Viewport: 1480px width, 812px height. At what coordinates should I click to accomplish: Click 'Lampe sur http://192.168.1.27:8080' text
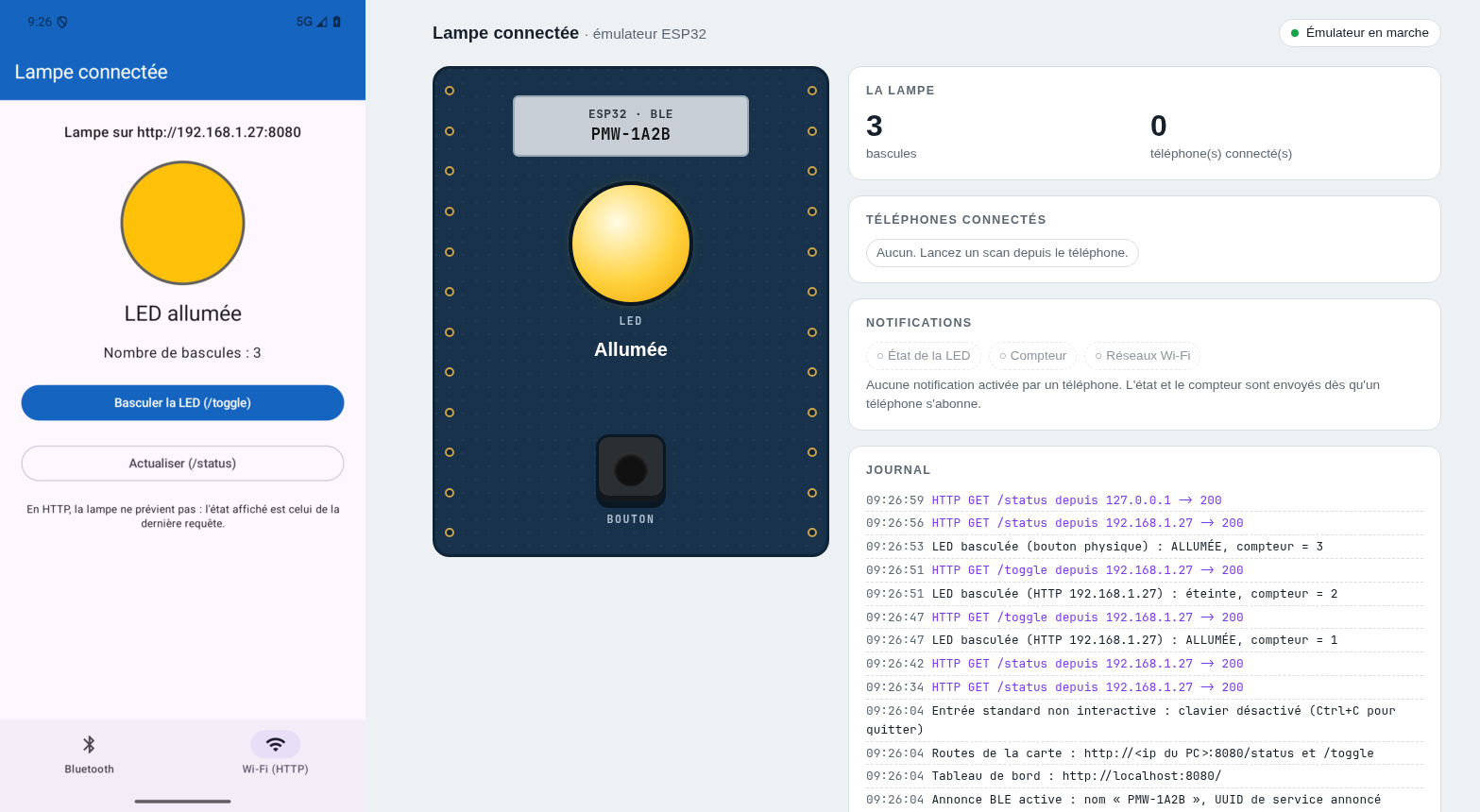182,132
